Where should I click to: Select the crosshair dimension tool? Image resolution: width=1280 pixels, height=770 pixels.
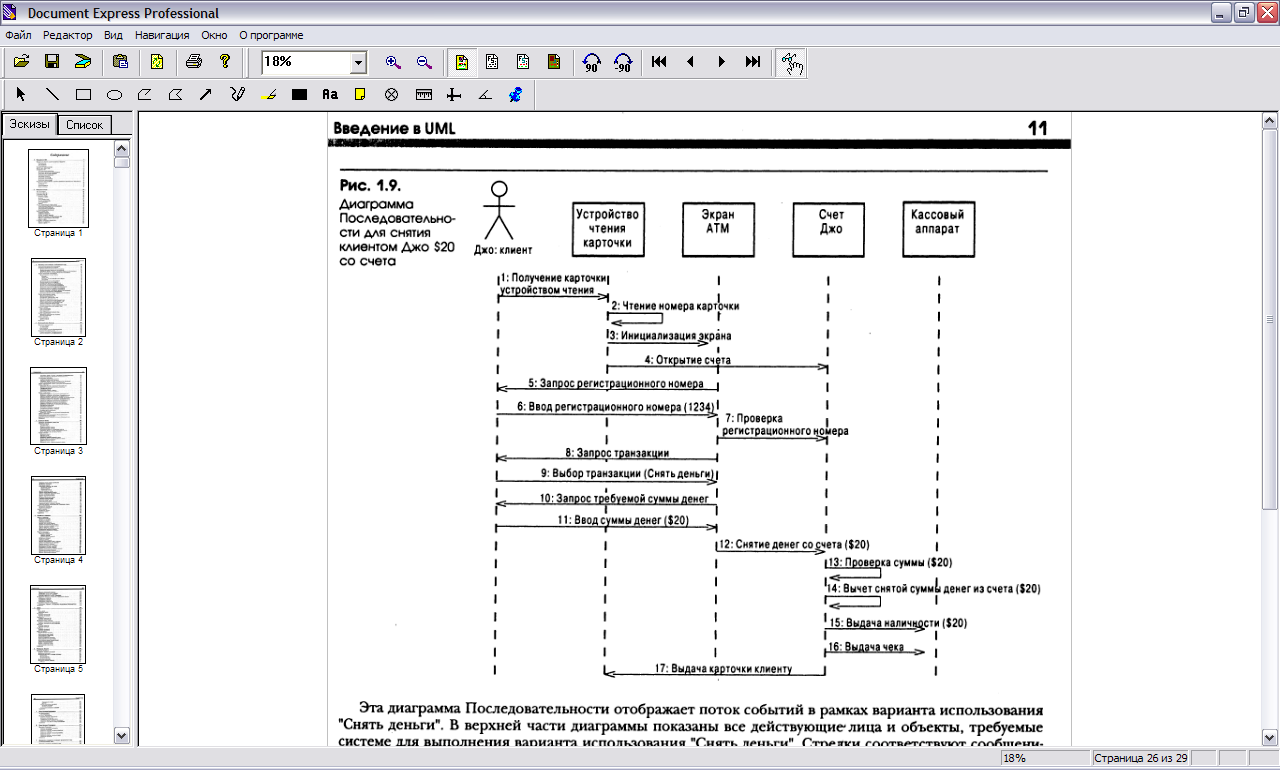click(453, 95)
